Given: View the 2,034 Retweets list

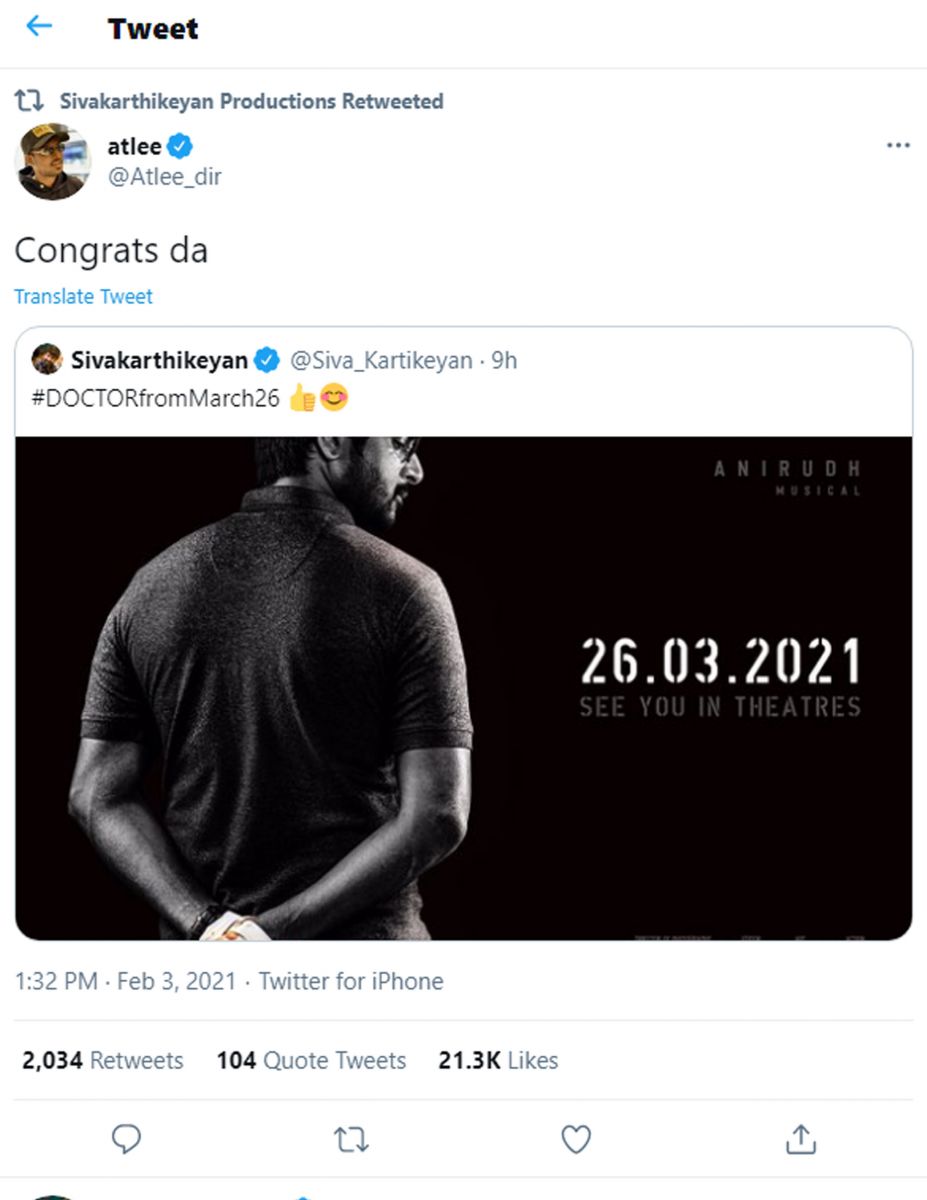Looking at the screenshot, I should click(102, 1060).
